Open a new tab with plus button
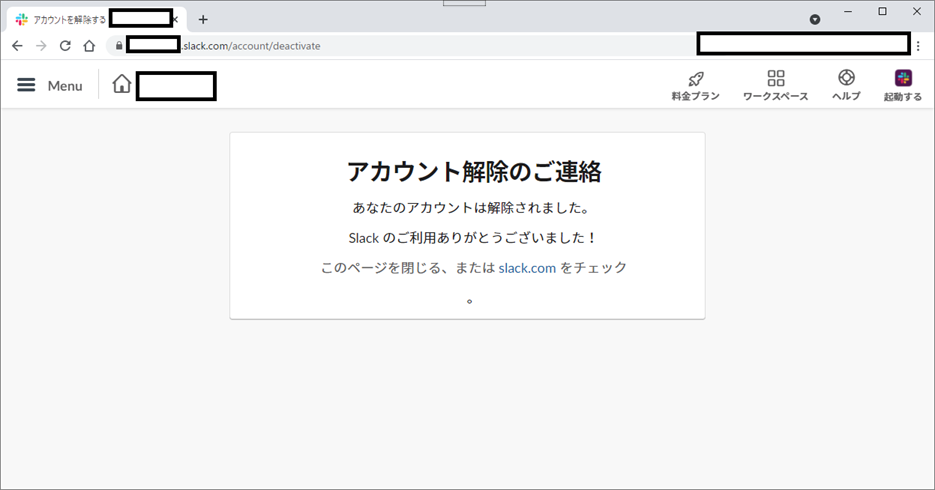935x490 pixels. tap(203, 20)
